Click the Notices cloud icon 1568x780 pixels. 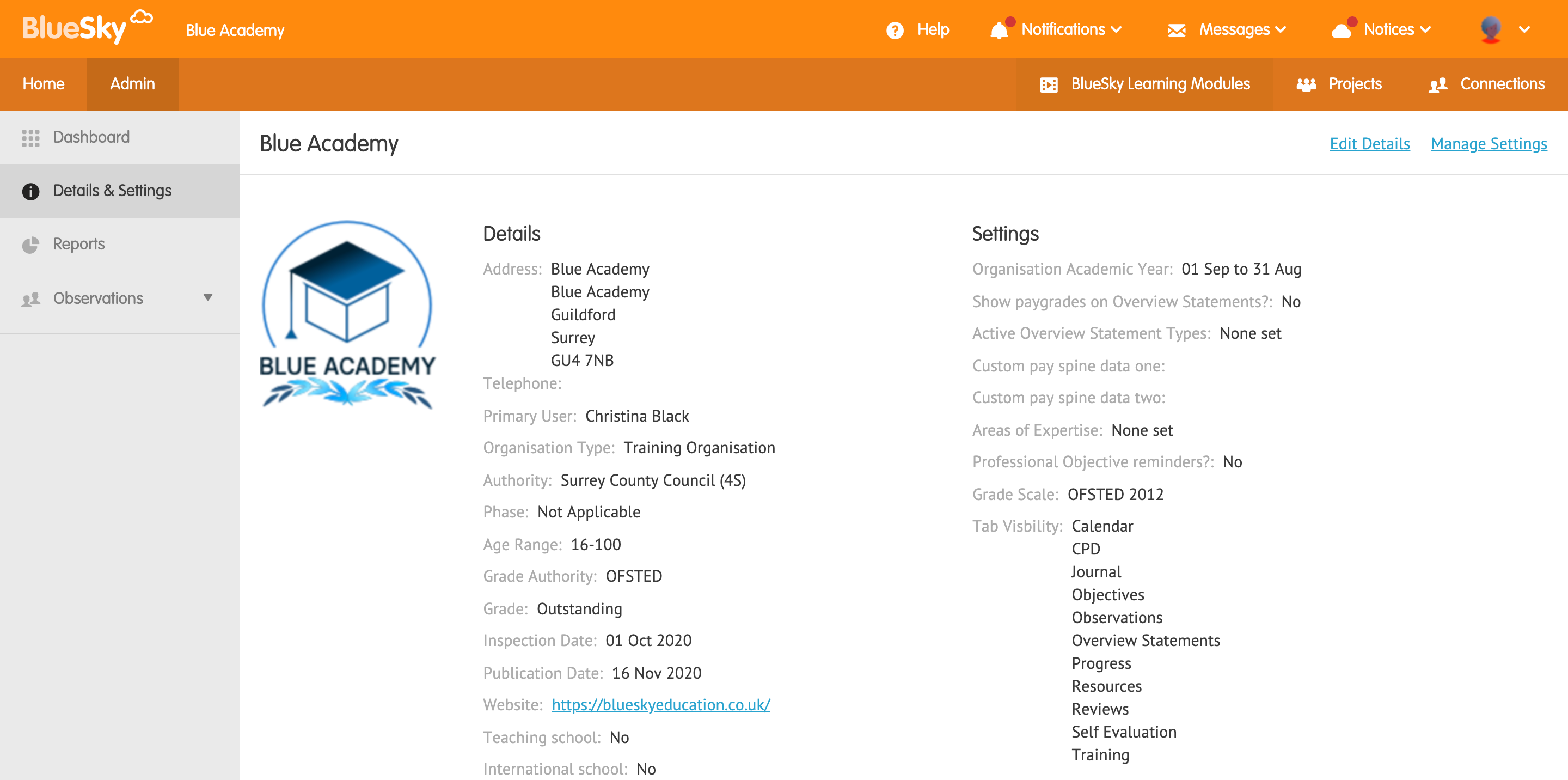pos(1342,31)
